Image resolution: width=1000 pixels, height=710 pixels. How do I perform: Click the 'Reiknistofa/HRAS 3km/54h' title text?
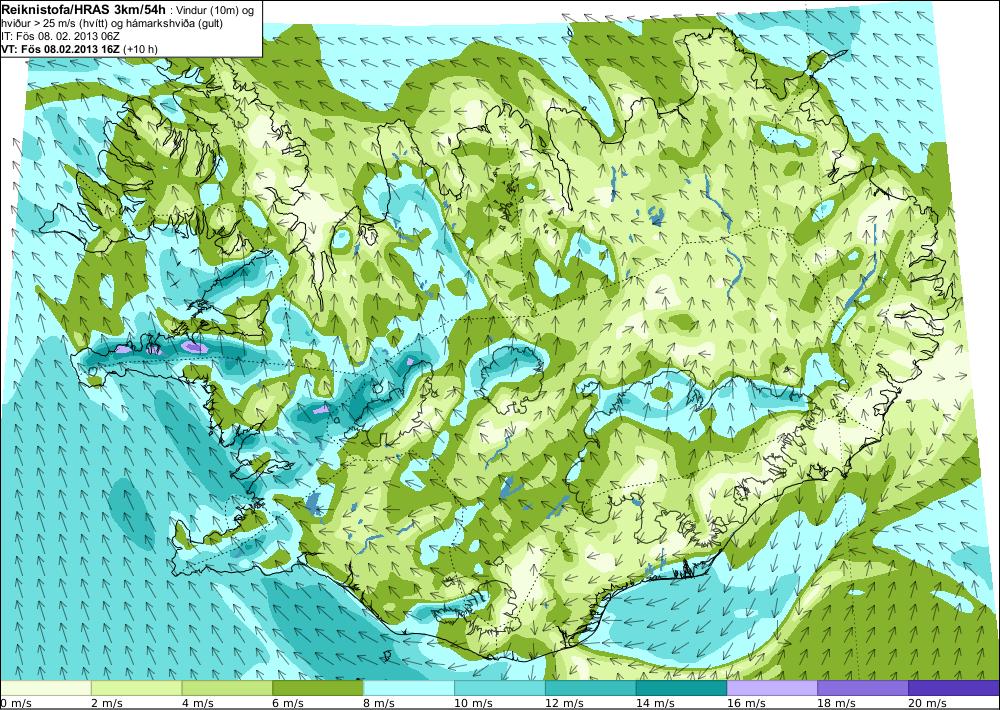click(84, 8)
